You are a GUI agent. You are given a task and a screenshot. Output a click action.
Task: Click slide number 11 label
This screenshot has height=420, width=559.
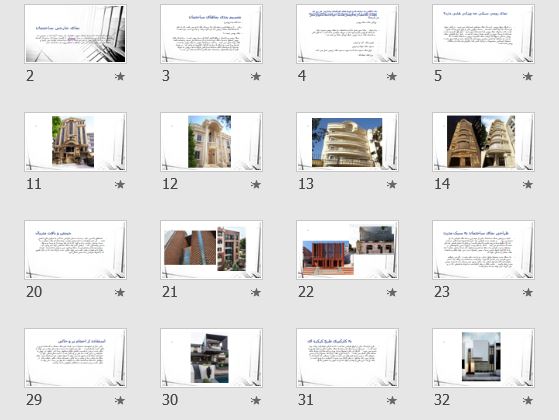pos(34,184)
